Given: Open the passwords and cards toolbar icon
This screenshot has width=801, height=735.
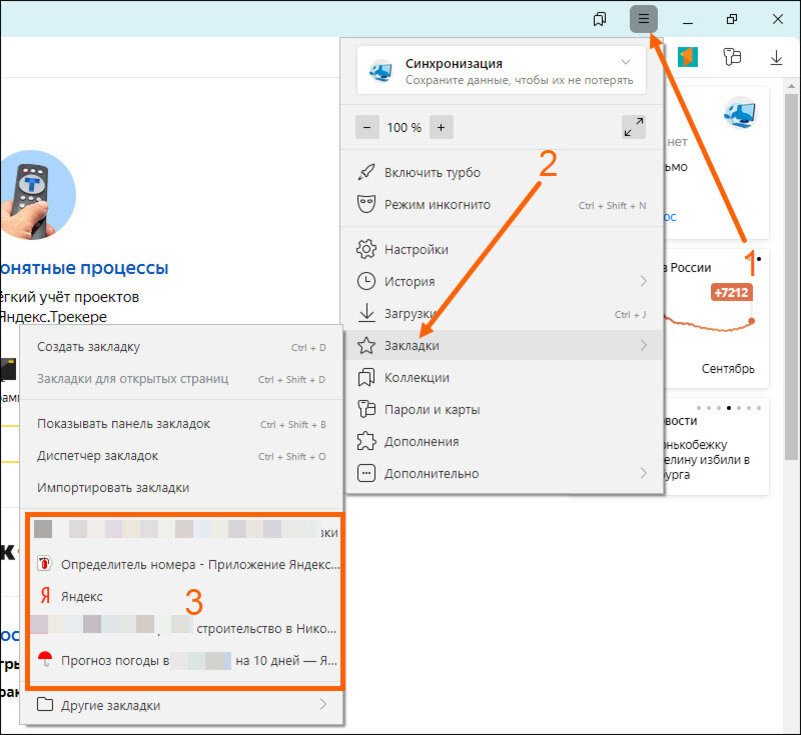Looking at the screenshot, I should point(732,57).
